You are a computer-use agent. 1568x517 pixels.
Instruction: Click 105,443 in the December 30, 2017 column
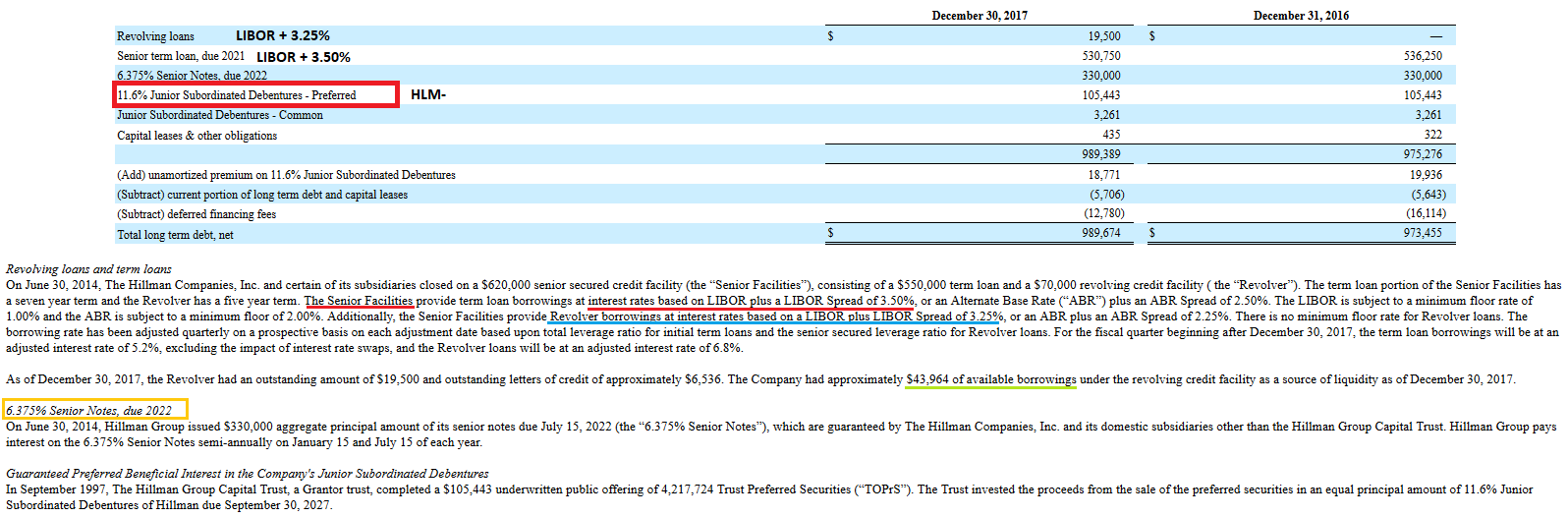coord(1101,95)
